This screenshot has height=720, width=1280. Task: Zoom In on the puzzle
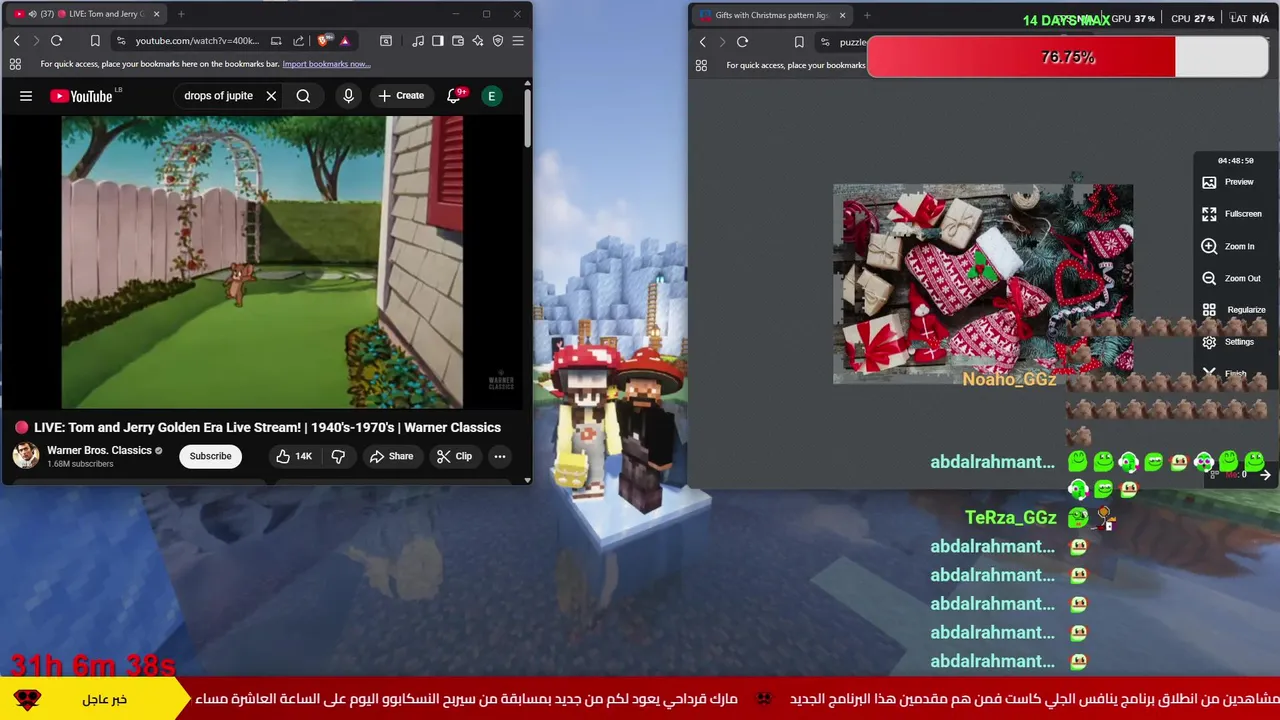pos(1229,246)
